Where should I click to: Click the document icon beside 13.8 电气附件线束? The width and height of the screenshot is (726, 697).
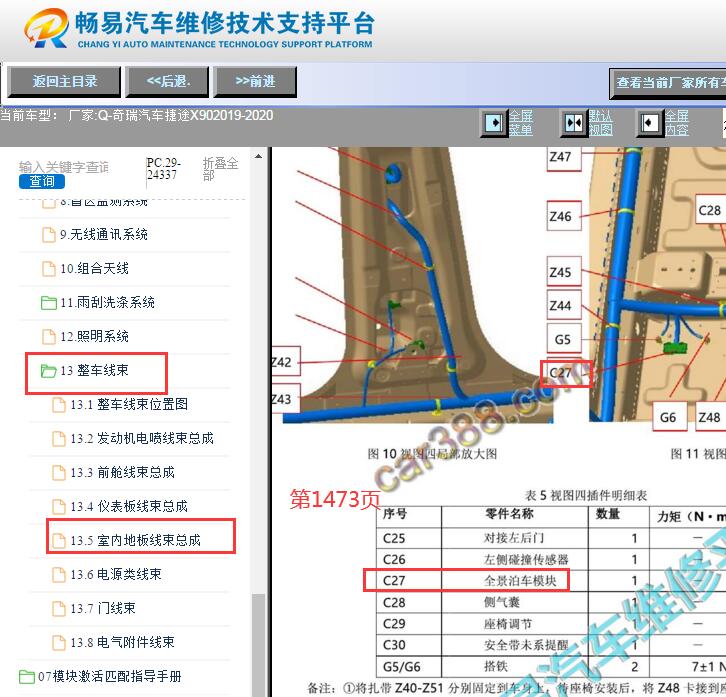point(59,643)
